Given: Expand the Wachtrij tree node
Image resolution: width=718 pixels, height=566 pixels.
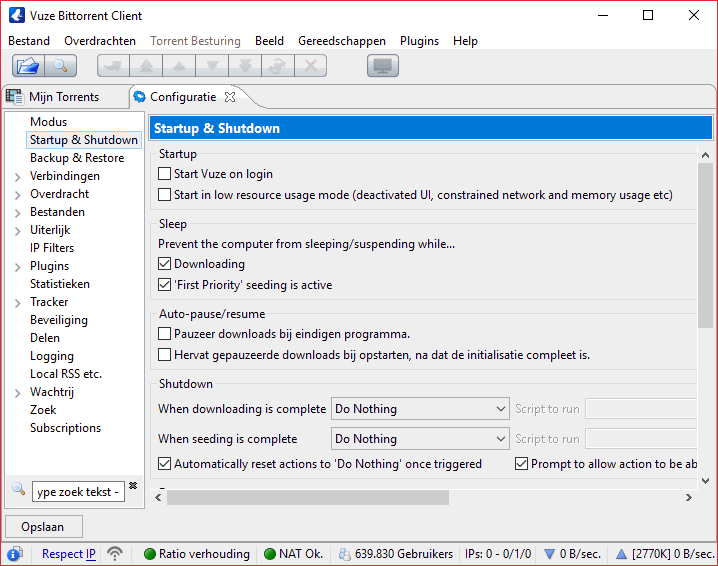Looking at the screenshot, I should tap(17, 393).
